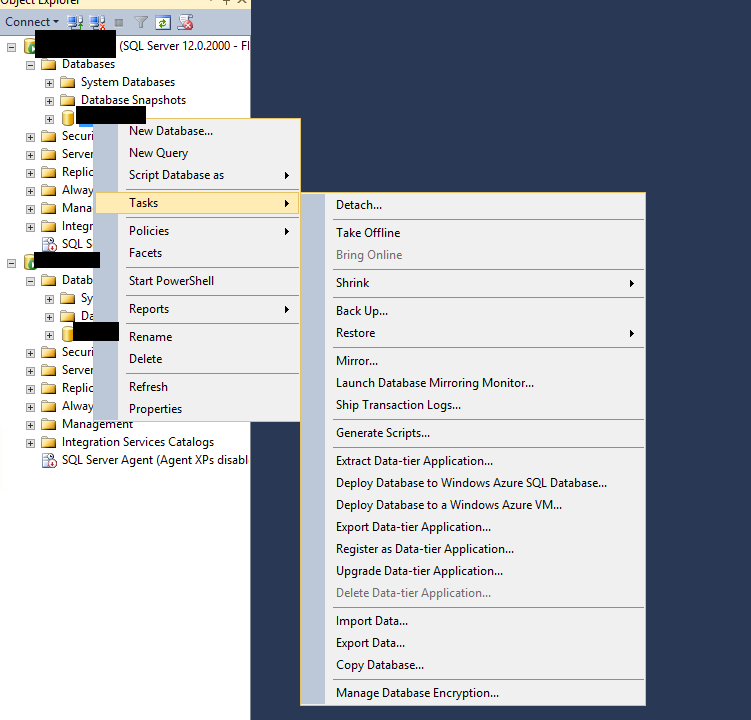Select the System Databases tree item
This screenshot has width=751, height=720.
pos(128,82)
